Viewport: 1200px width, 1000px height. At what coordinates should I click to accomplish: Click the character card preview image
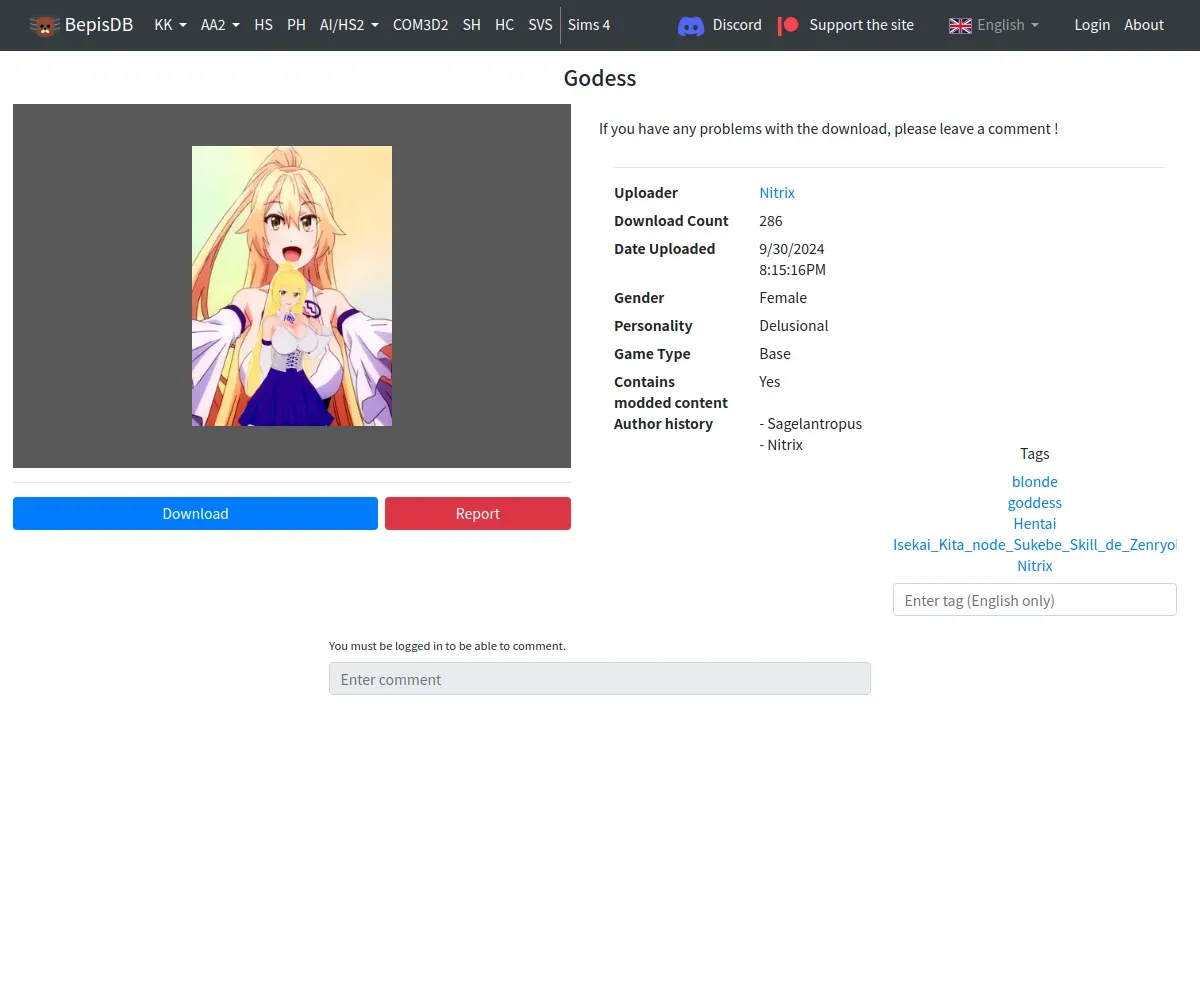[x=292, y=286]
